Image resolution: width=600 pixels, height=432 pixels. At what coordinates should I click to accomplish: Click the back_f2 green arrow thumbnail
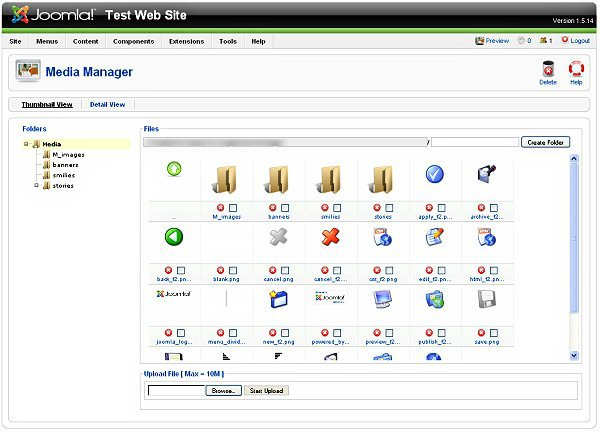pos(174,237)
